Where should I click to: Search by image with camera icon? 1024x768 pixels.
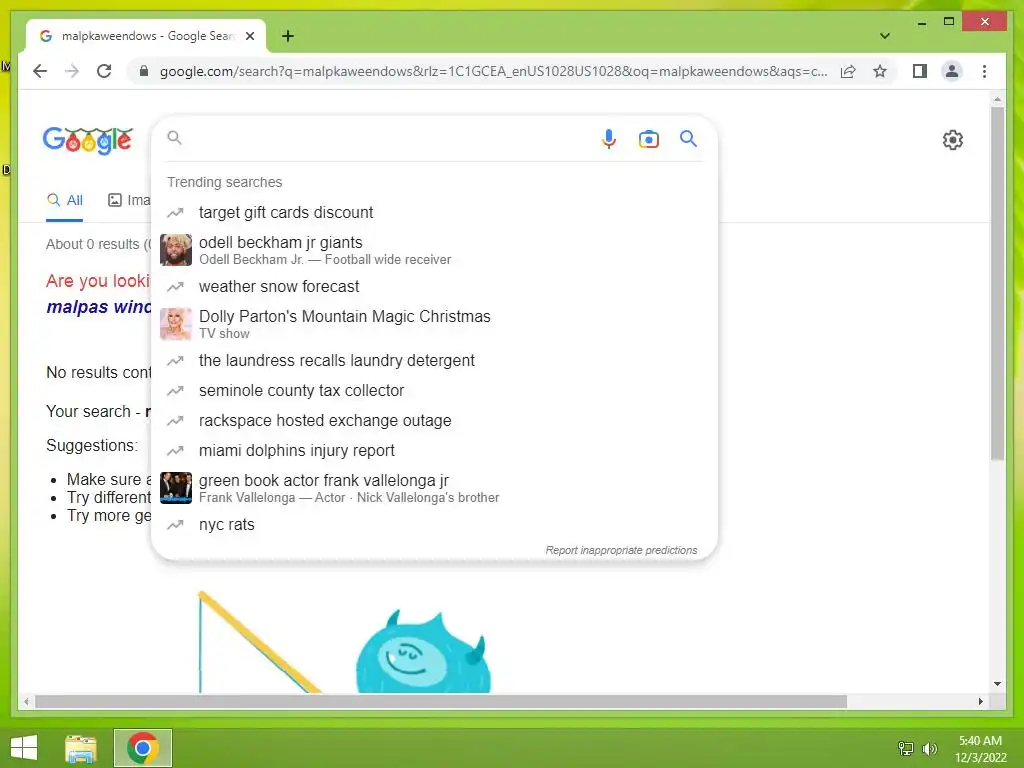(x=648, y=139)
